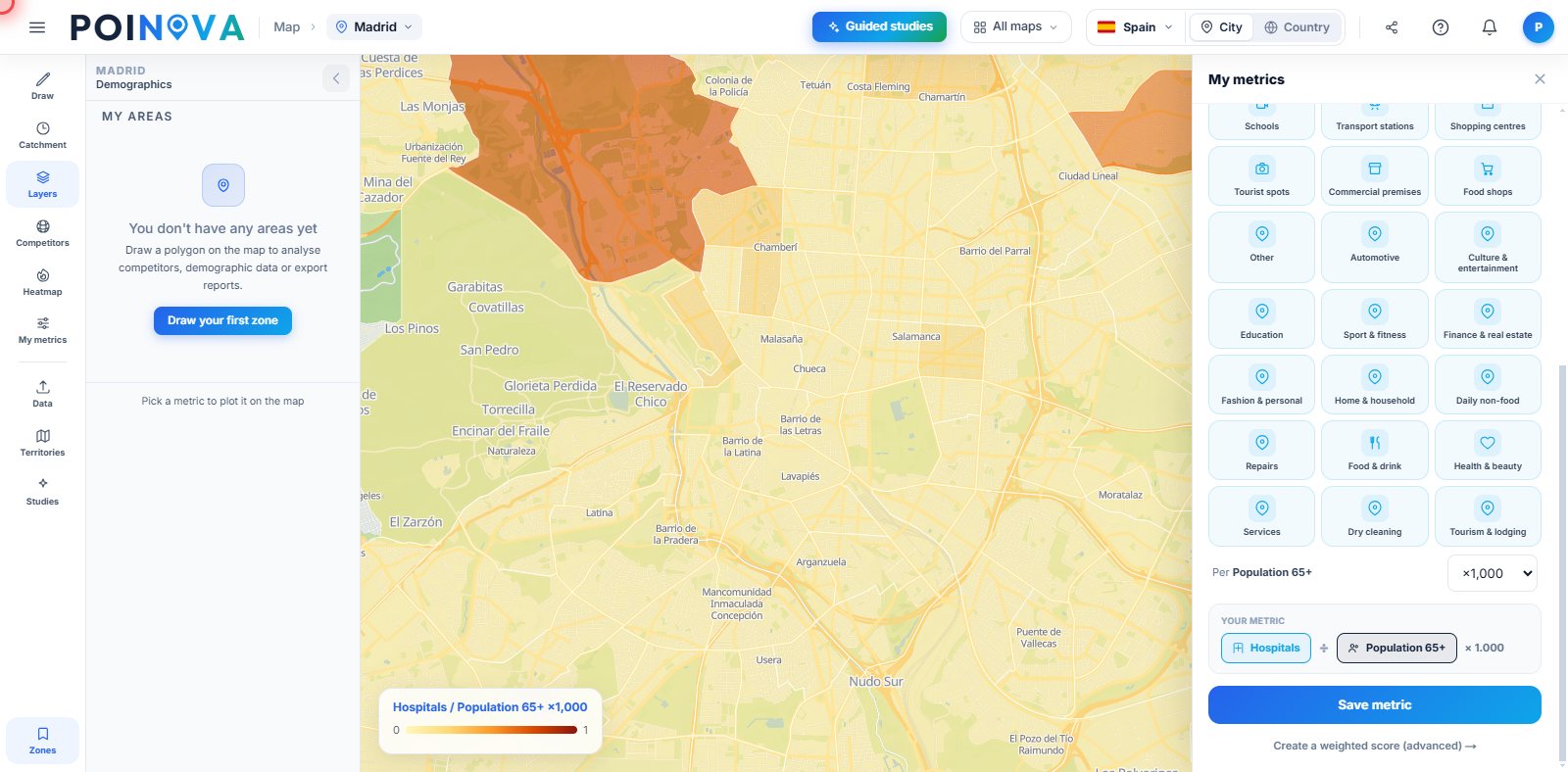The width and height of the screenshot is (1568, 772).
Task: Open the Madrid city dropdown
Action: pyautogui.click(x=374, y=27)
